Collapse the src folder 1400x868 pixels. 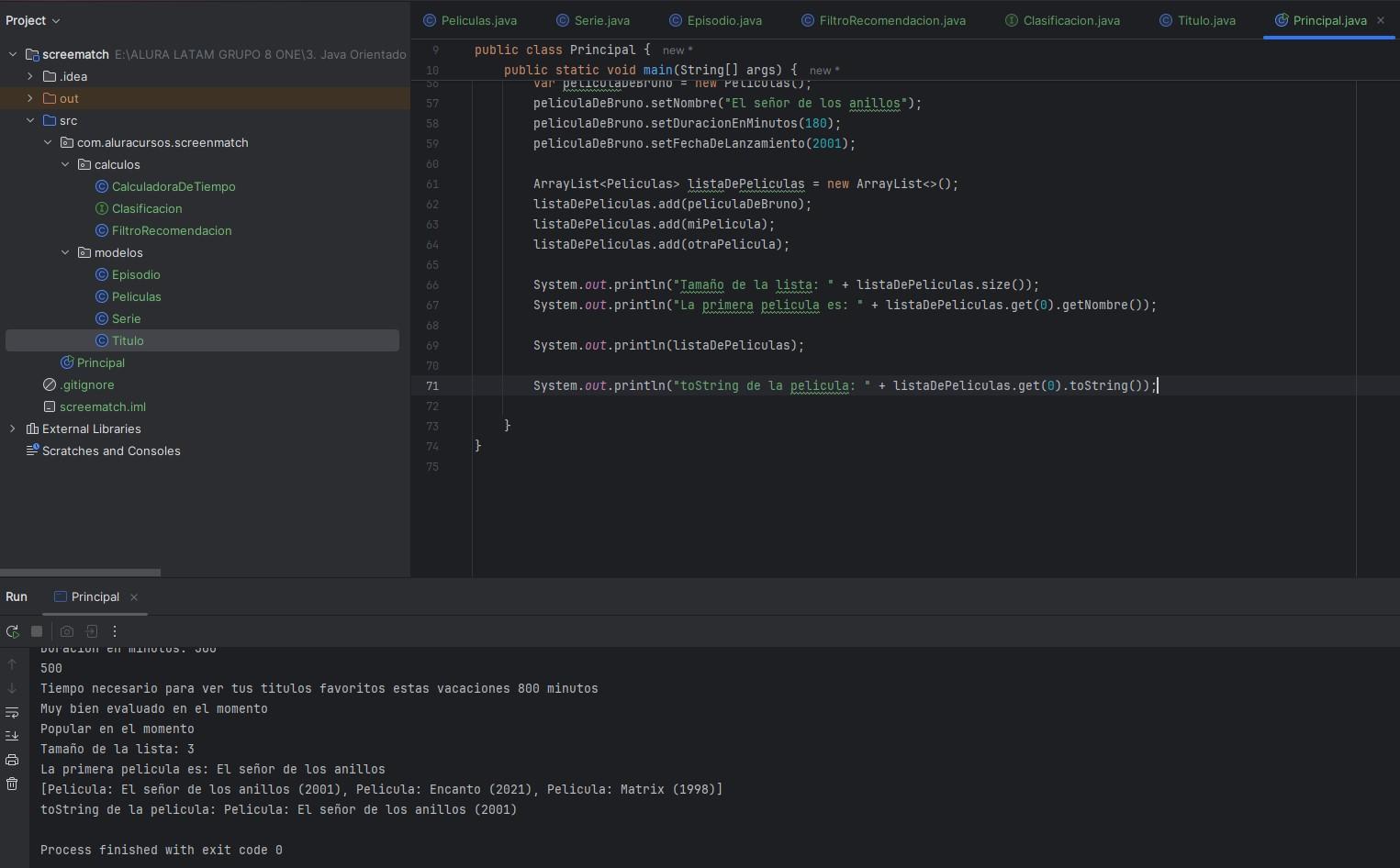(x=30, y=120)
